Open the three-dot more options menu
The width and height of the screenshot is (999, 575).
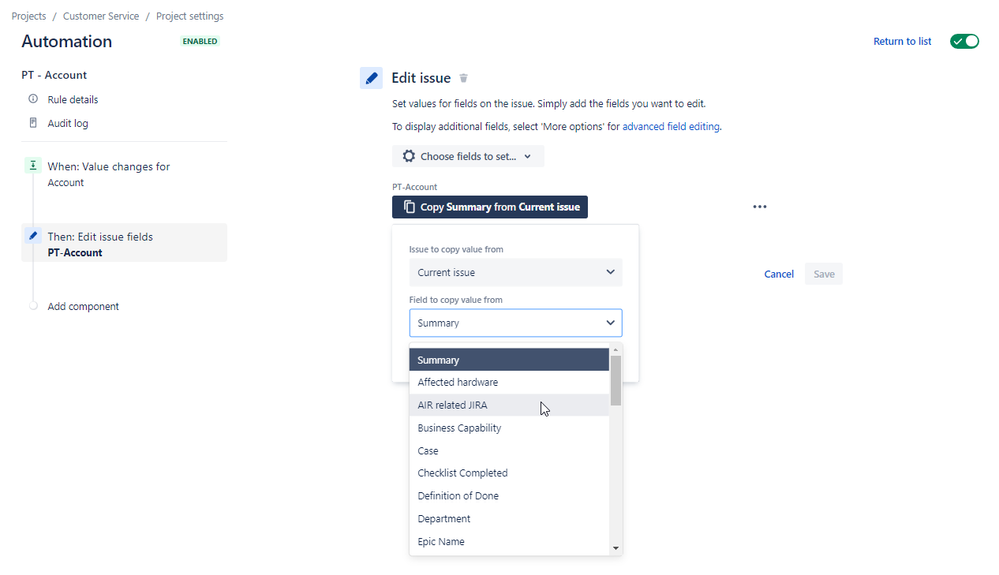[759, 207]
